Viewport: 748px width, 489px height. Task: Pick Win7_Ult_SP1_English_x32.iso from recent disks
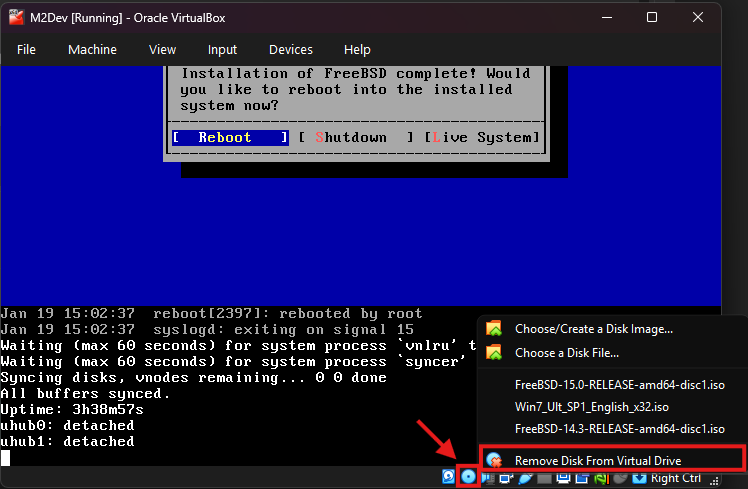coord(591,406)
